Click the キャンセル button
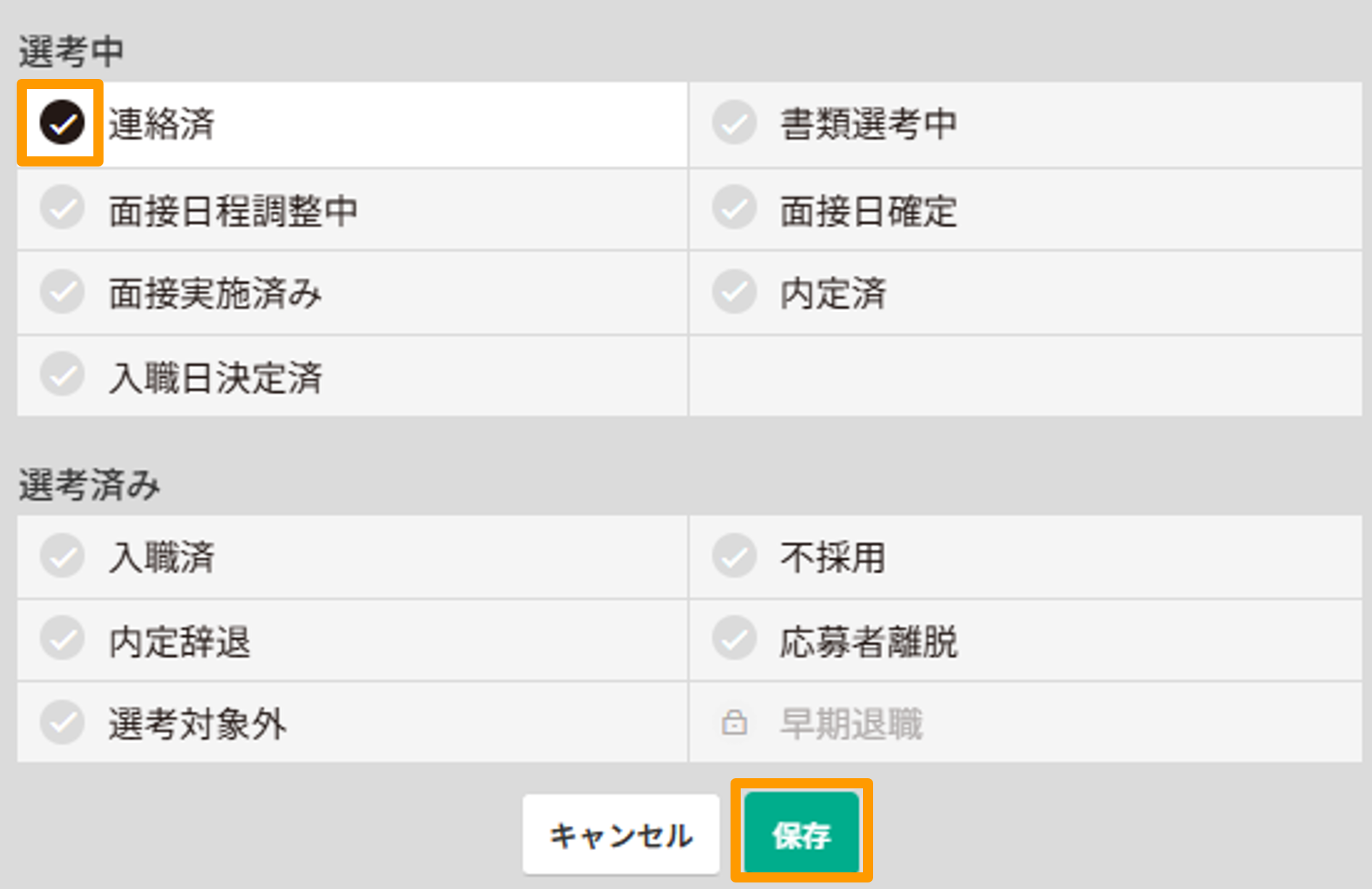The height and width of the screenshot is (889, 1372). [x=621, y=835]
